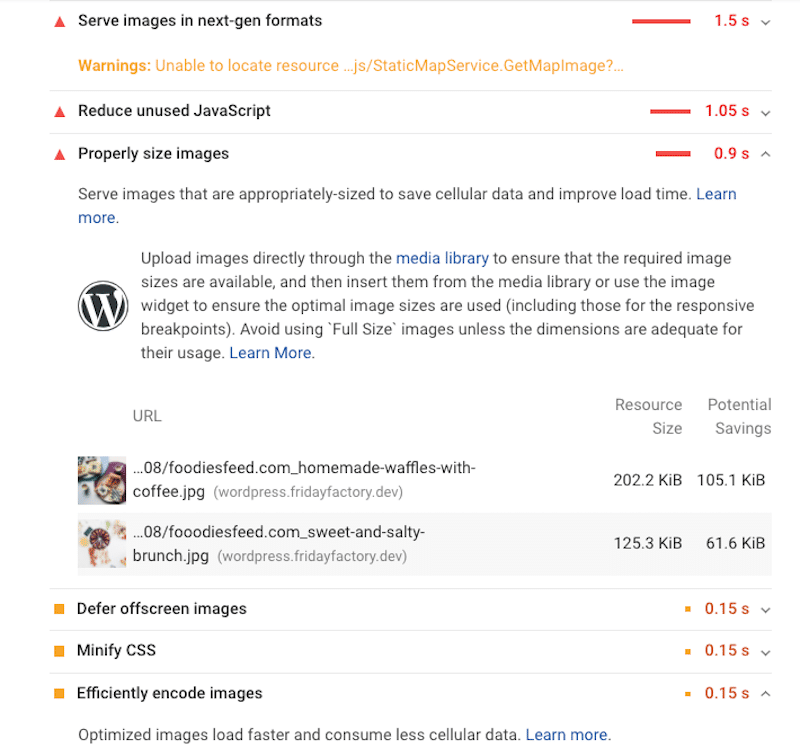Click the WordPress logo icon

(103, 306)
